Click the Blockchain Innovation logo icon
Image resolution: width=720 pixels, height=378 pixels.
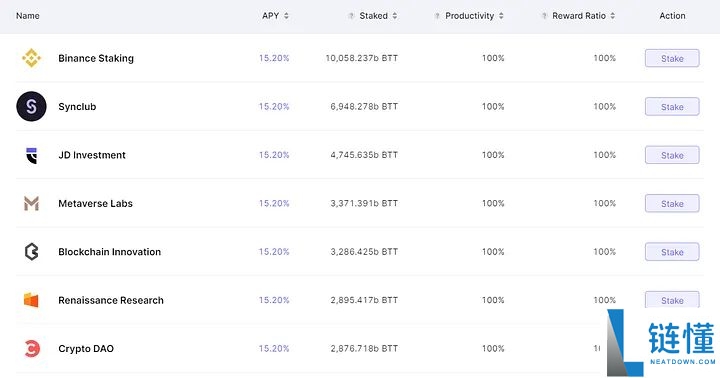[x=31, y=252]
